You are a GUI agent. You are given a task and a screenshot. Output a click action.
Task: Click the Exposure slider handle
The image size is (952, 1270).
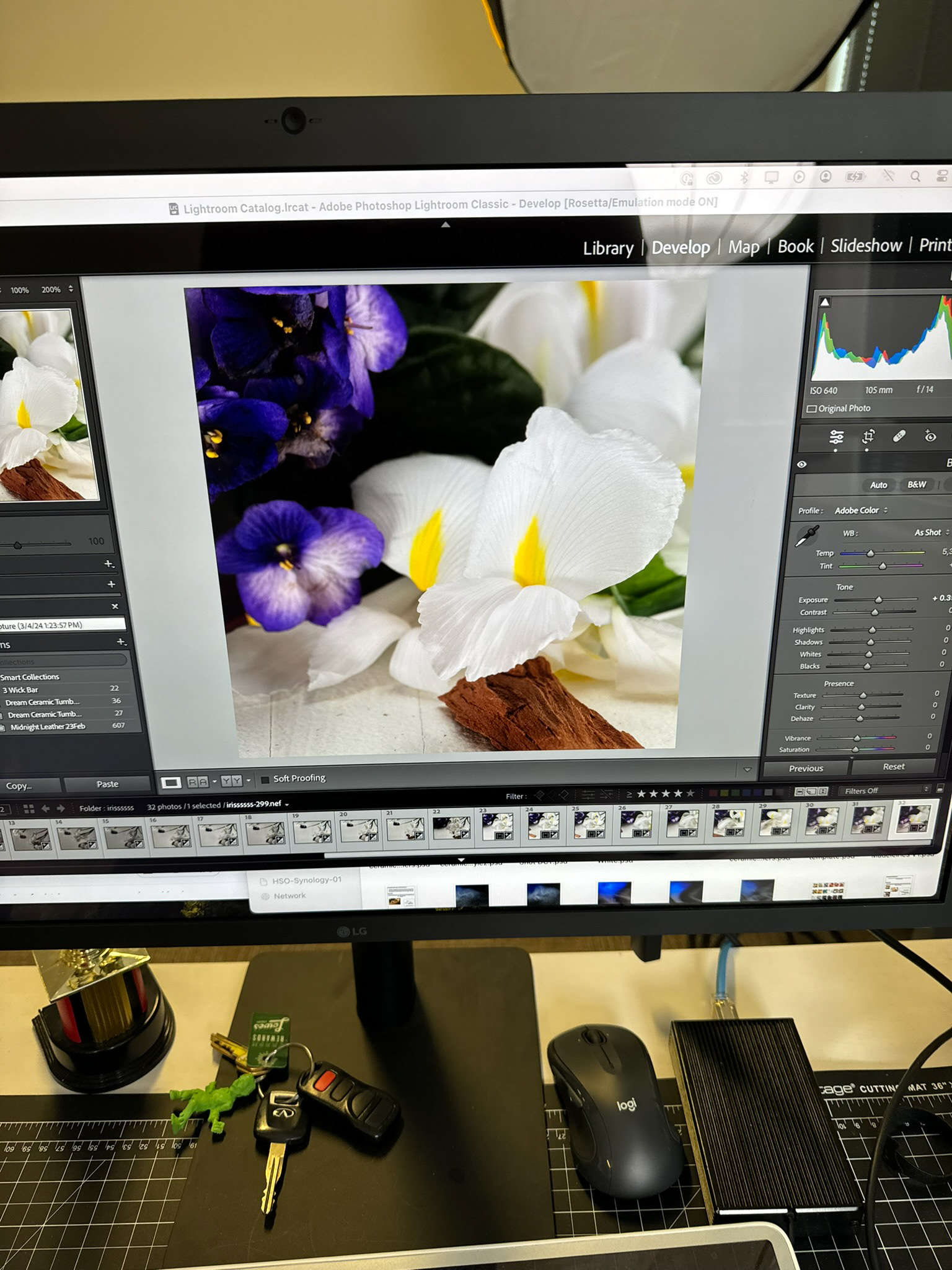pyautogui.click(x=878, y=600)
